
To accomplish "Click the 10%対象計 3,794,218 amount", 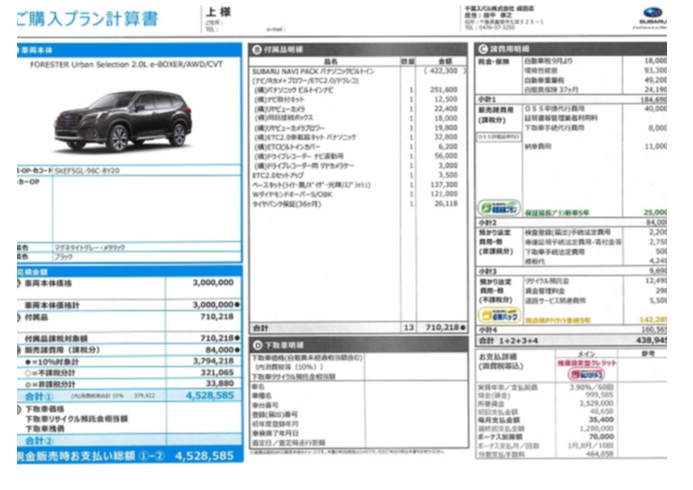I will 213,361.
